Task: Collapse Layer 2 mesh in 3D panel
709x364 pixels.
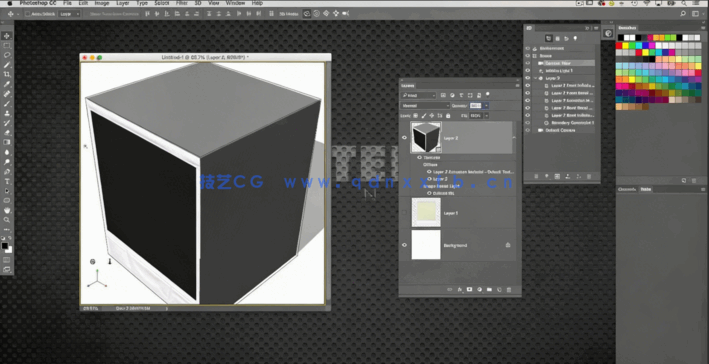Action: (x=536, y=78)
